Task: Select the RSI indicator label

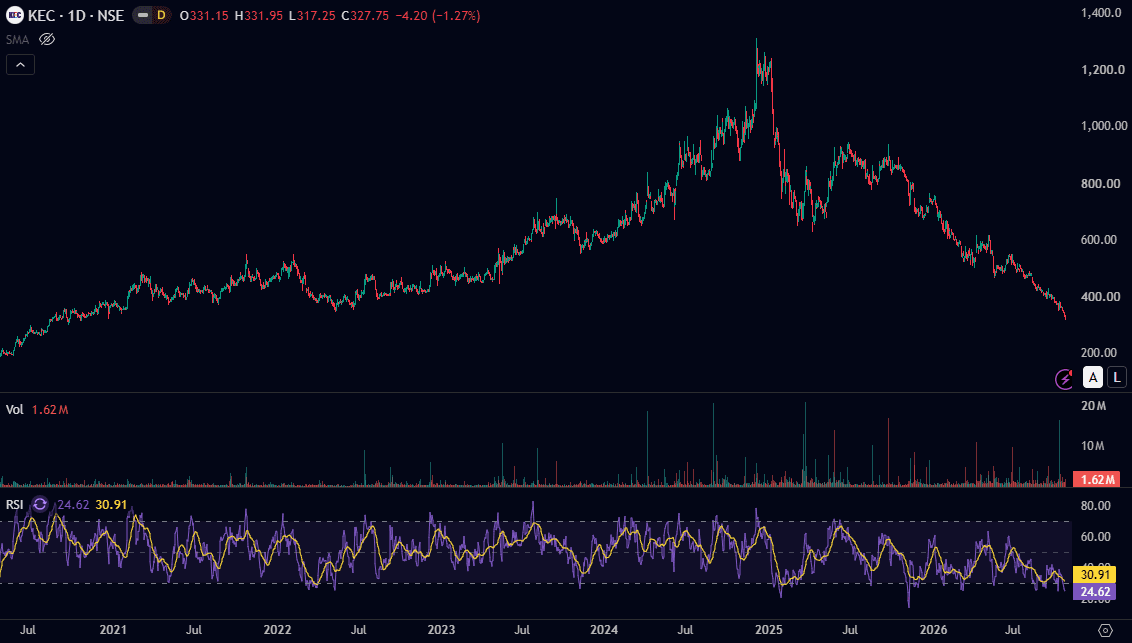Action: click(14, 504)
